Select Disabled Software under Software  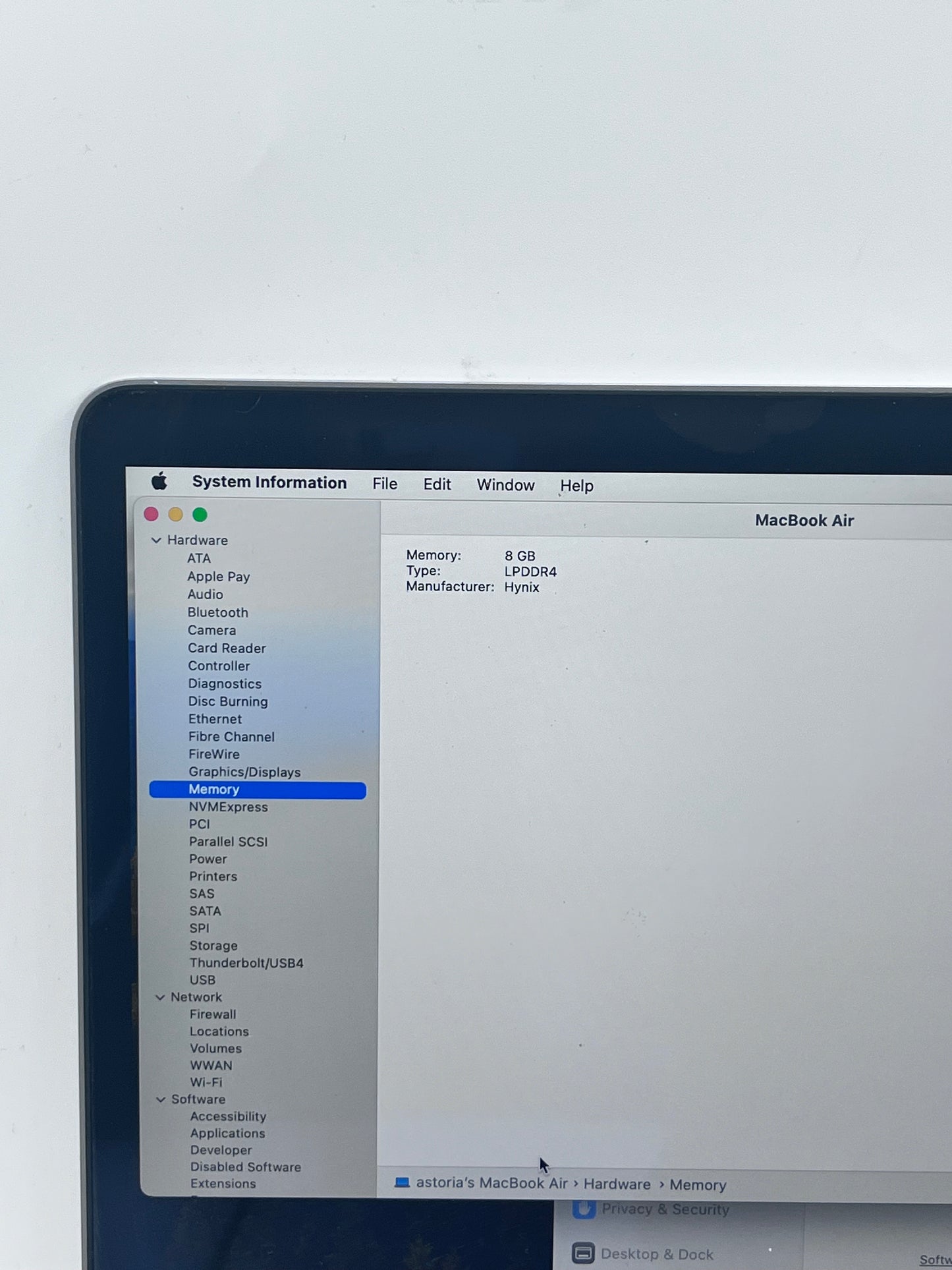(x=246, y=1167)
